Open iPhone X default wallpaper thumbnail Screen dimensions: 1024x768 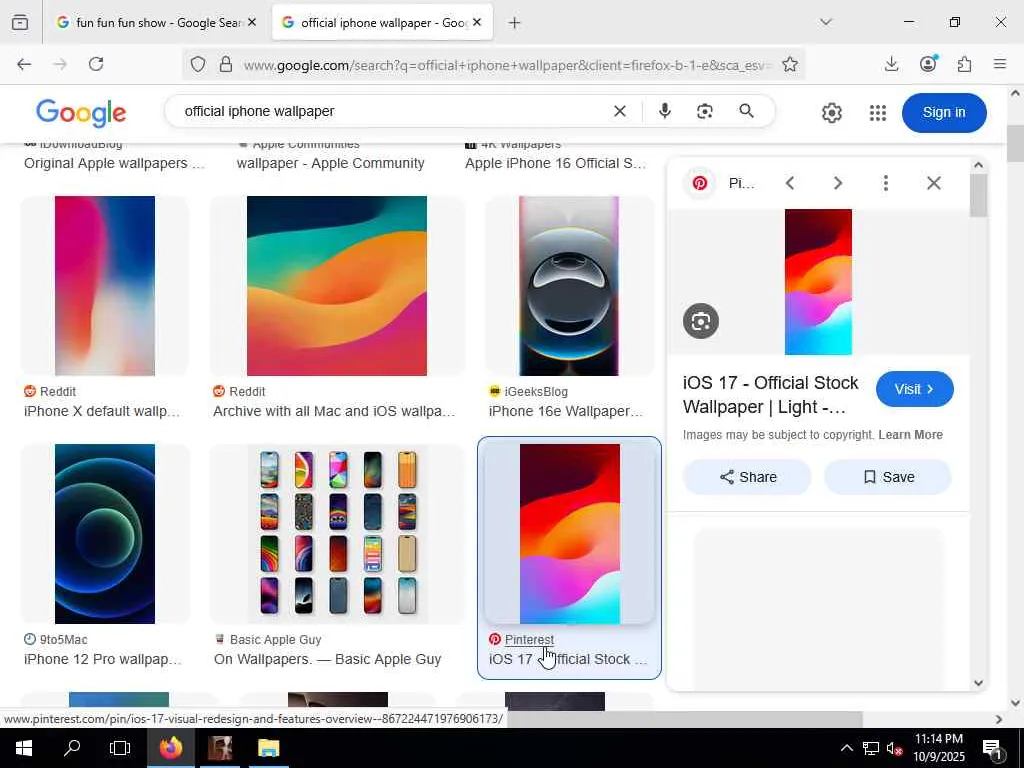[105, 286]
